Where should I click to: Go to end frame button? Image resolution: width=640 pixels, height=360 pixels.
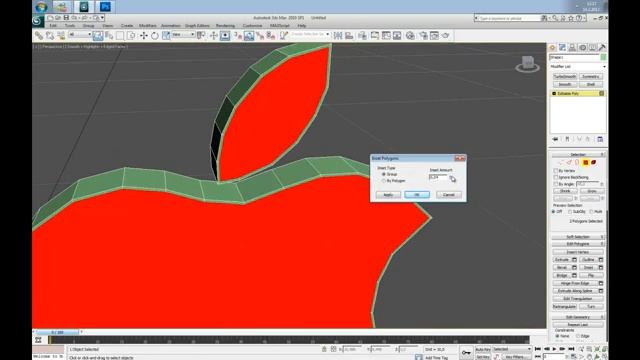pyautogui.click(x=571, y=349)
